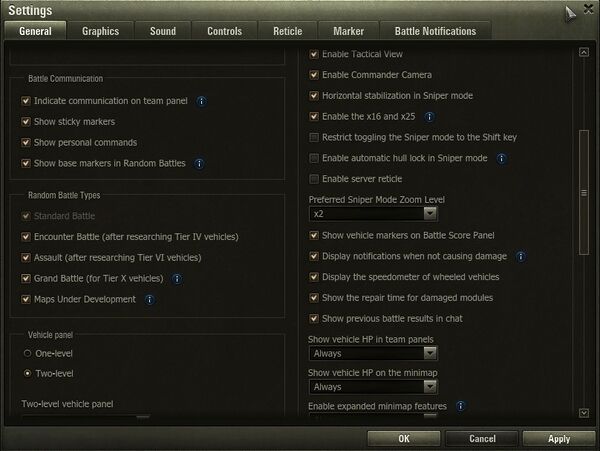Open Show vehicle HP on the minimap dropdown
This screenshot has width=600, height=451.
373,387
